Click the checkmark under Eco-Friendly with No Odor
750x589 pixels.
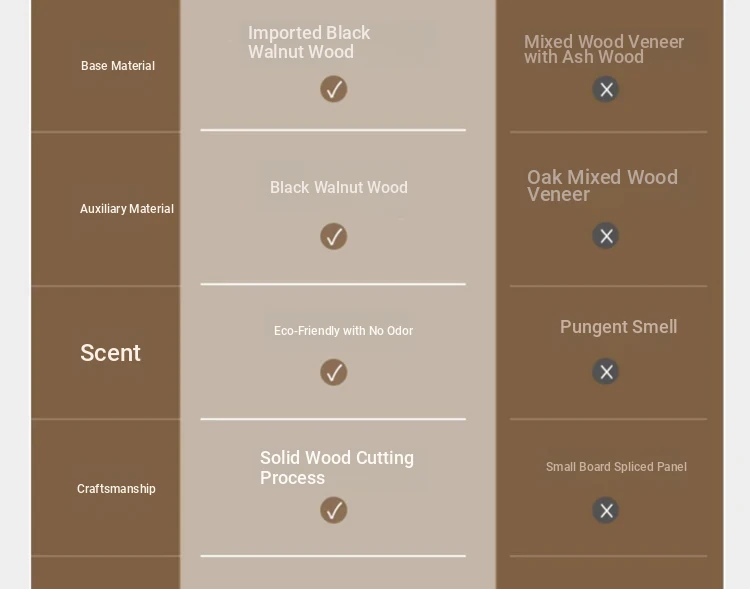coord(333,372)
